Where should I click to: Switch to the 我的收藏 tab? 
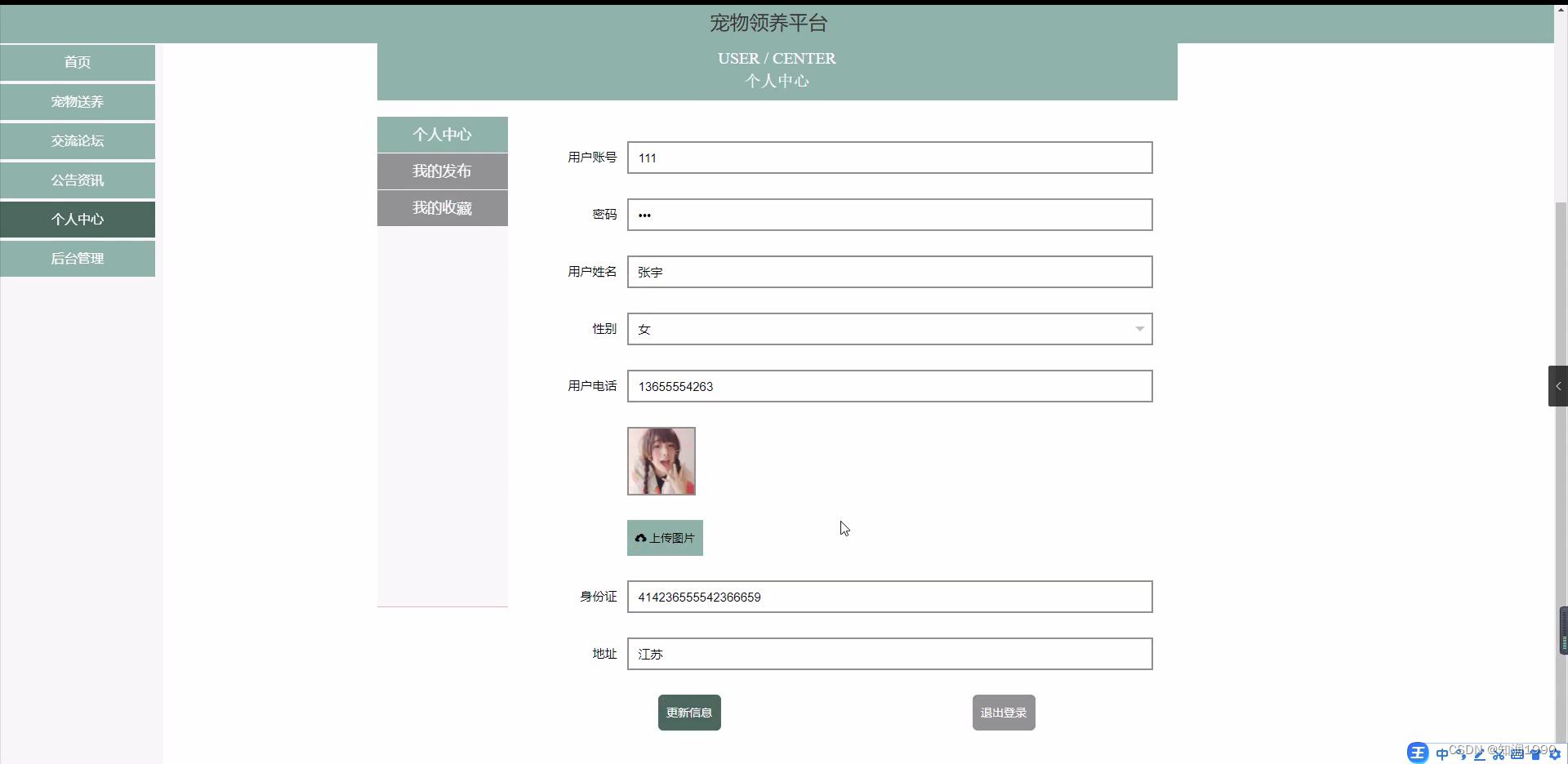point(442,208)
